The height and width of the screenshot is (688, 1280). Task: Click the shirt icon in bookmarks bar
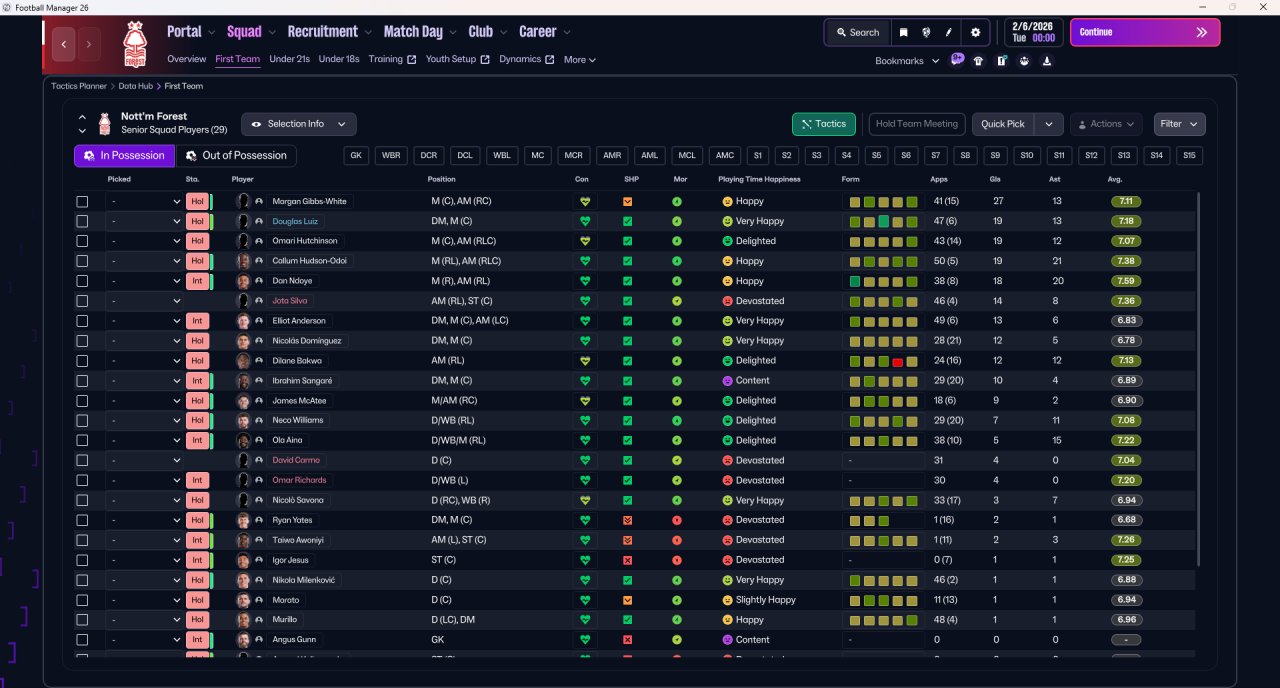[978, 60]
